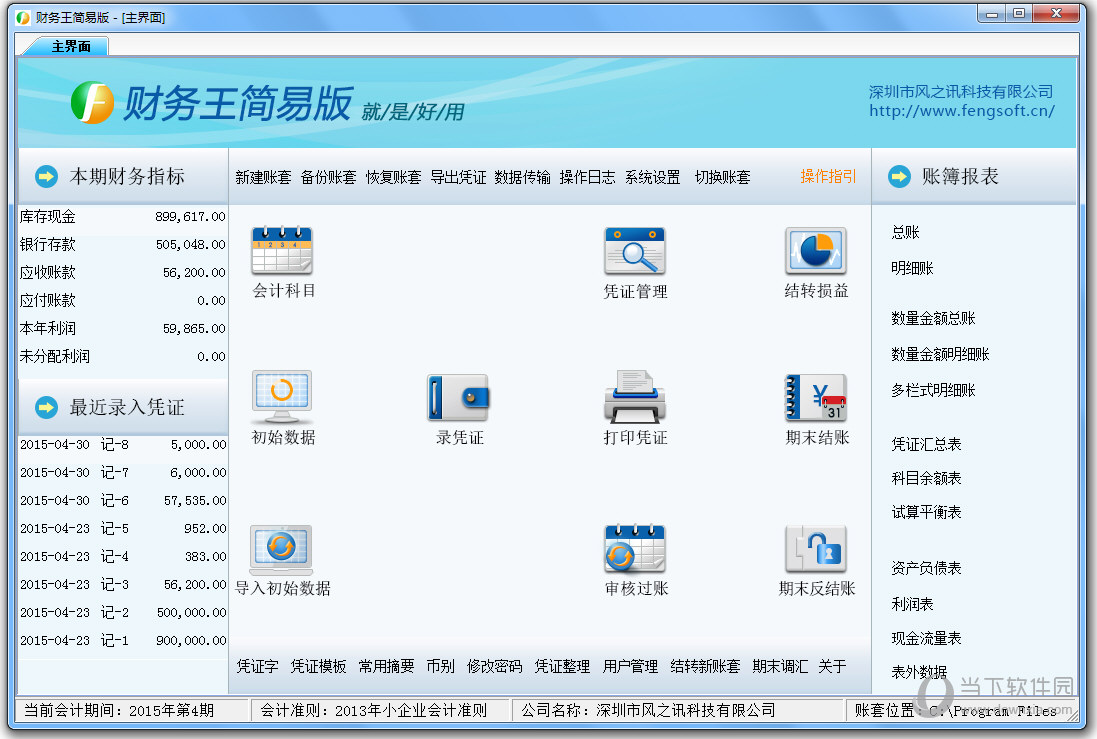Viewport: 1097px width, 739px height.
Task: Open the 表外数据 report
Action: [x=919, y=673]
